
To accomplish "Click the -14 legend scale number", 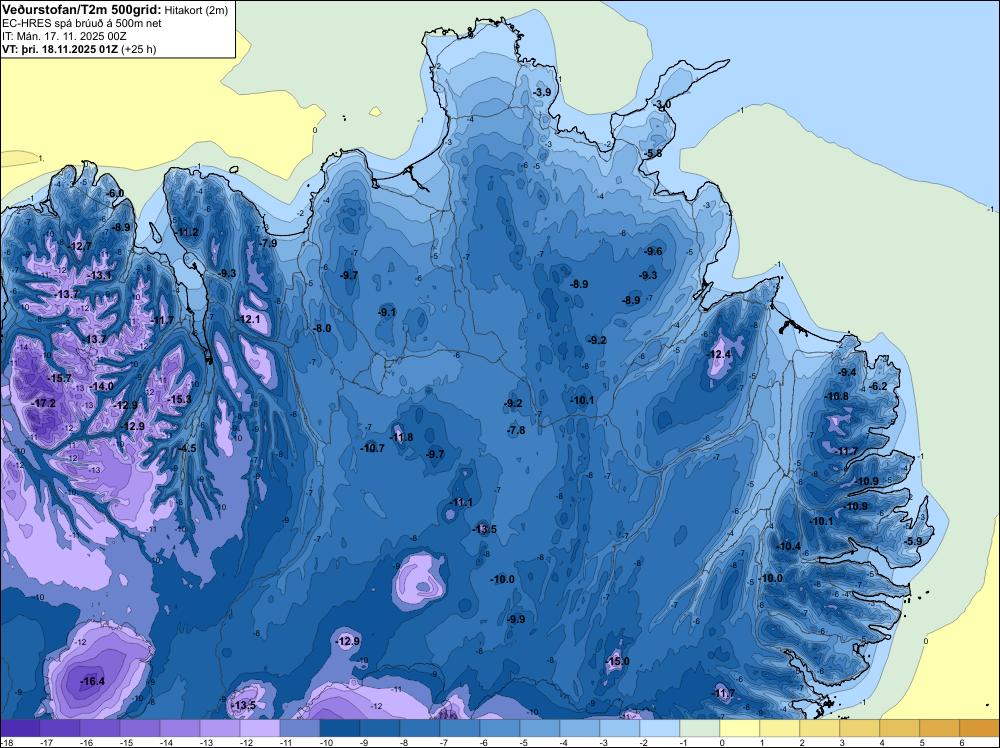I will 166,742.
